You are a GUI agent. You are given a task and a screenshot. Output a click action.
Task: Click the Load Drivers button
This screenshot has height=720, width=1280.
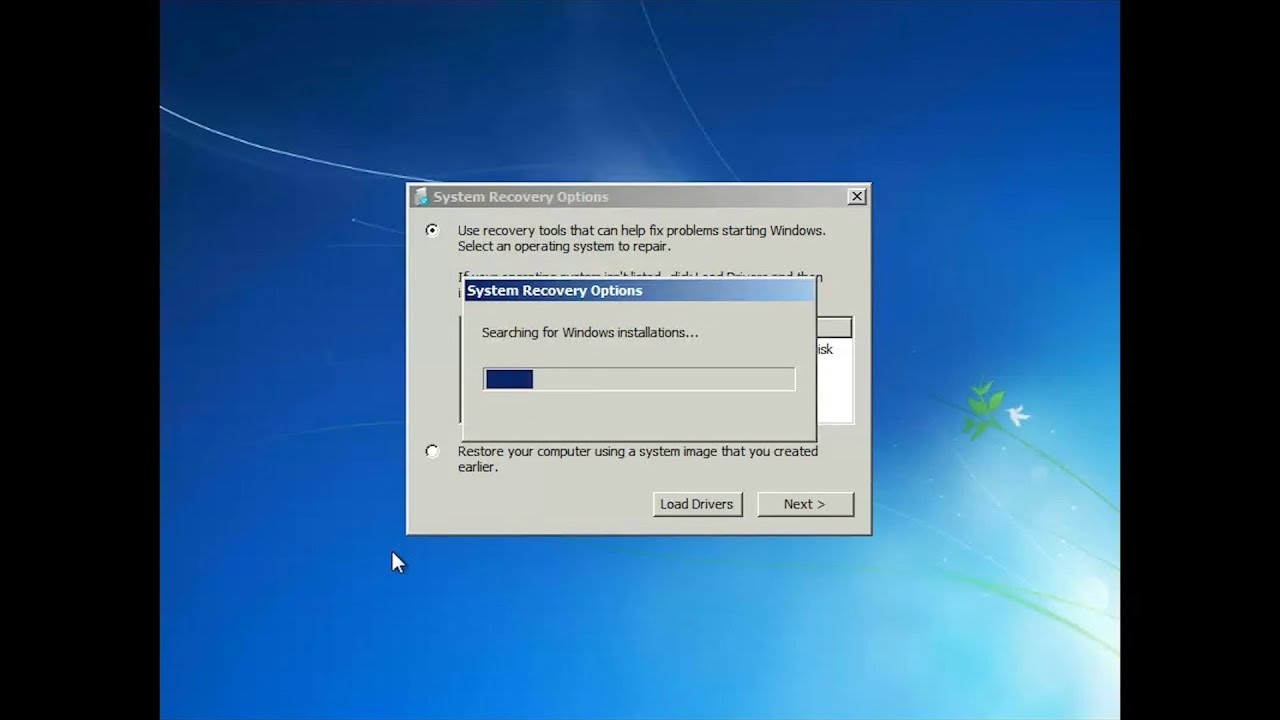click(697, 504)
